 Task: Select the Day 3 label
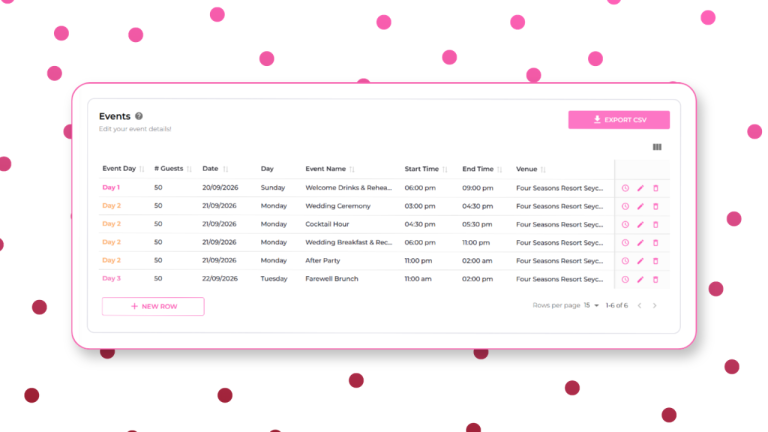[111, 278]
